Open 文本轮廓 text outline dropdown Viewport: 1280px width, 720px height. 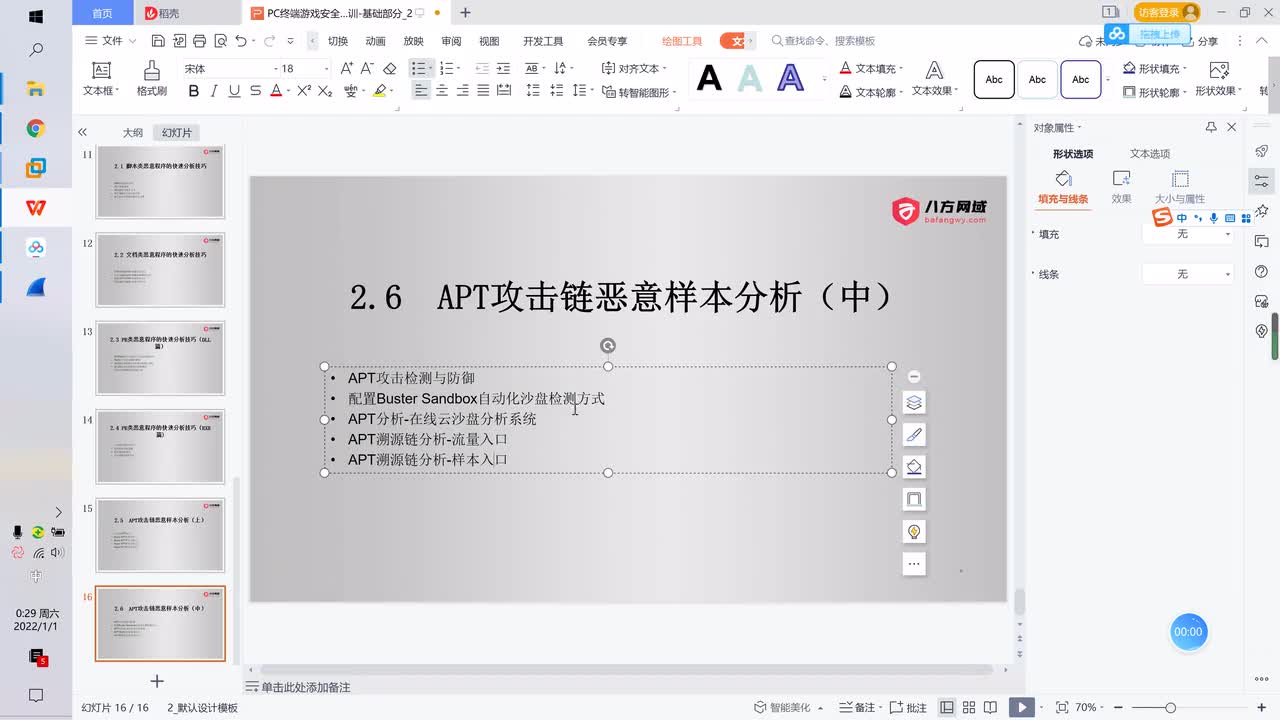pyautogui.click(x=871, y=92)
